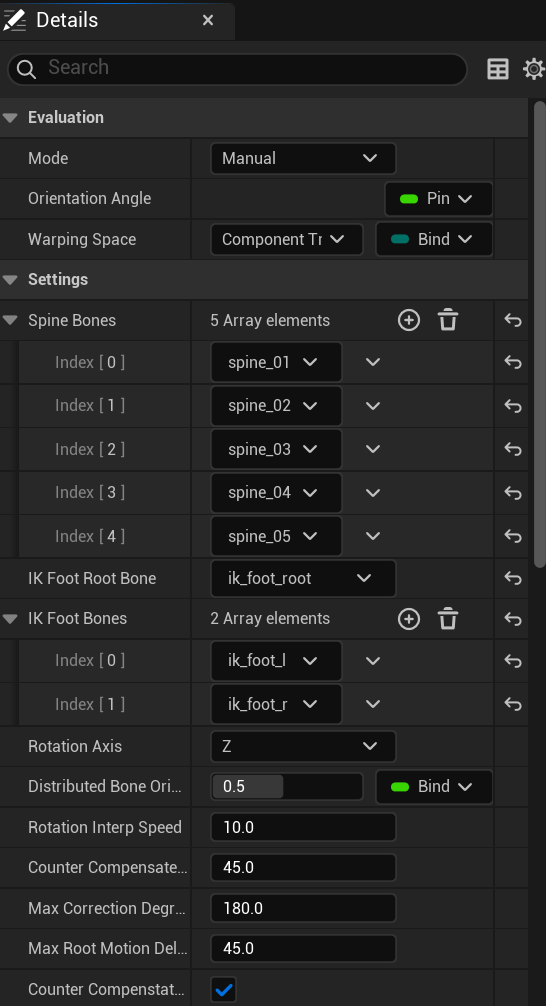Click the Max Root Motion Delta 45.0 field

[x=303, y=949]
